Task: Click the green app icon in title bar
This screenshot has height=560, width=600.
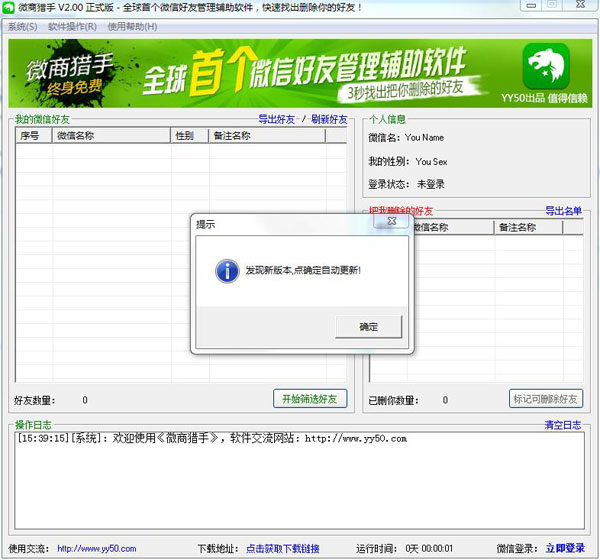Action: (x=8, y=7)
